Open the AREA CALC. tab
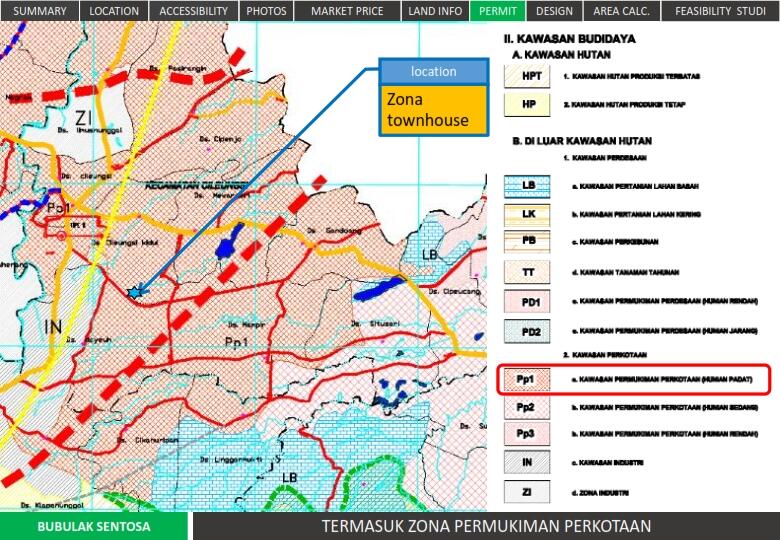This screenshot has height=540, width=780. click(x=622, y=10)
